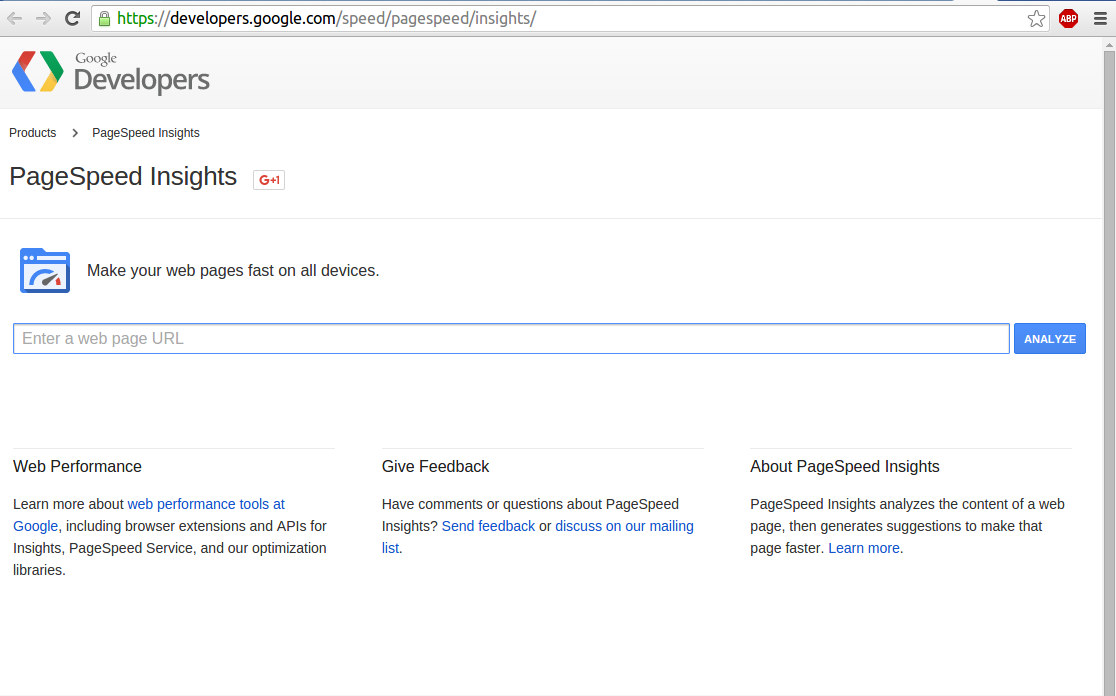Viewport: 1116px width, 696px height.
Task: Click the Send feedback link
Action: tap(488, 526)
